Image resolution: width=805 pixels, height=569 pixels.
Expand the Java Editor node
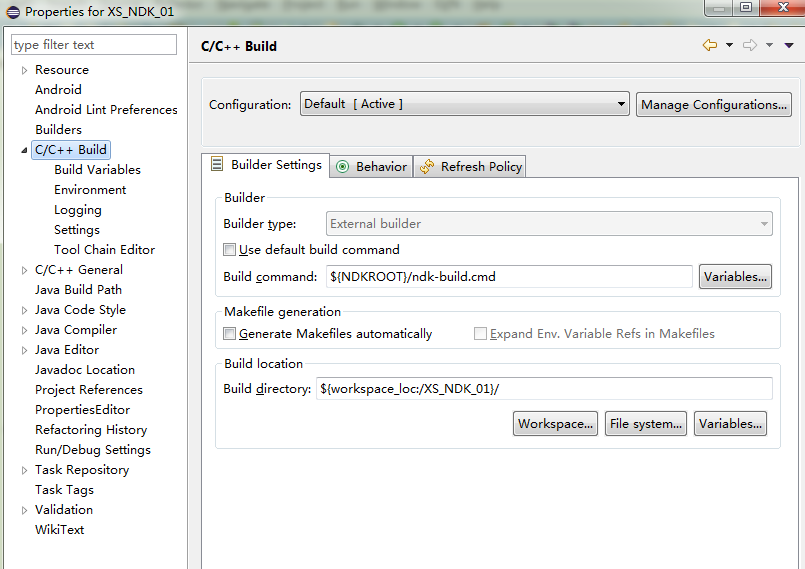pos(24,350)
